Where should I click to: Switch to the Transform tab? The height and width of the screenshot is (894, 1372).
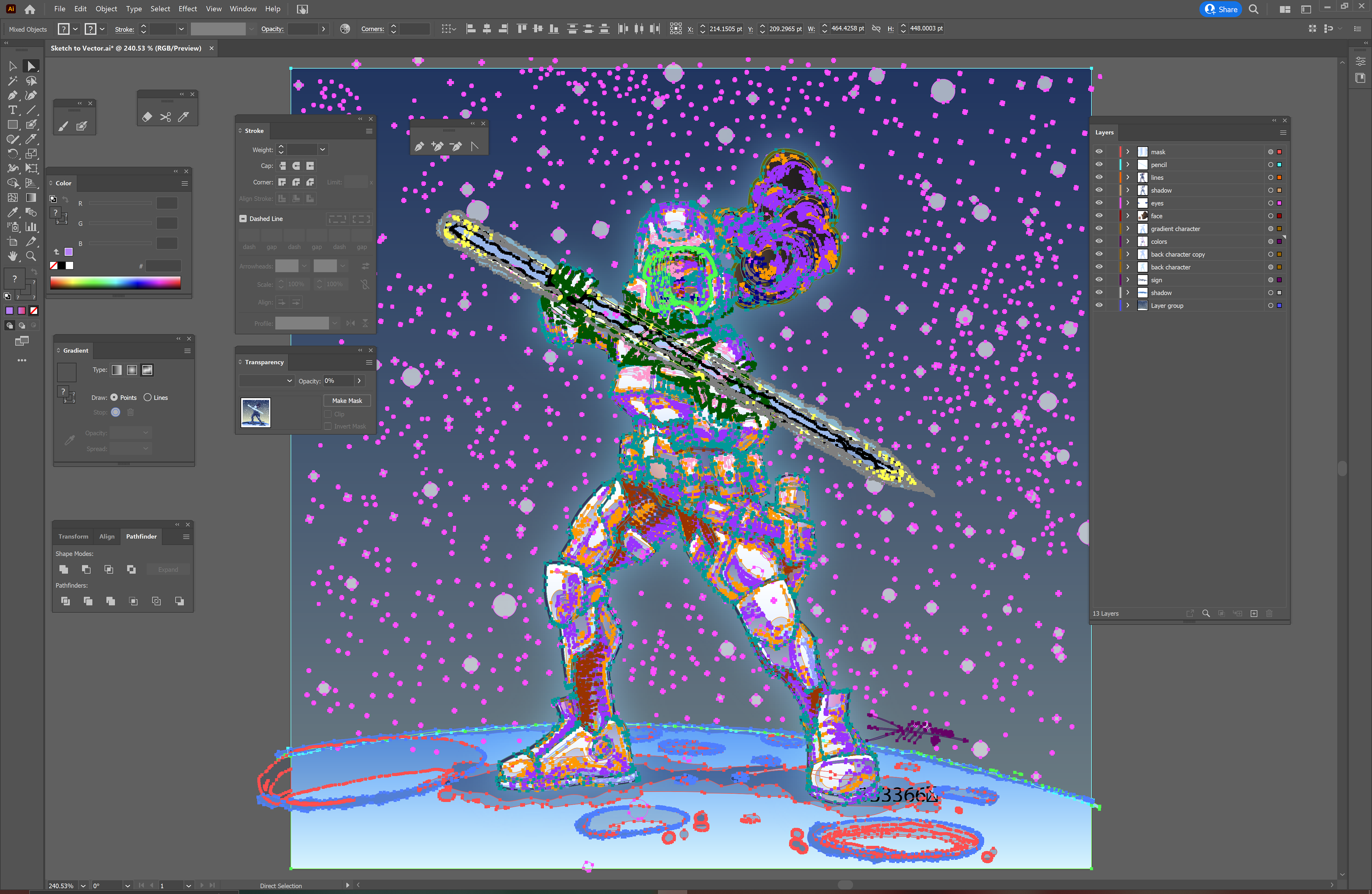click(x=73, y=536)
